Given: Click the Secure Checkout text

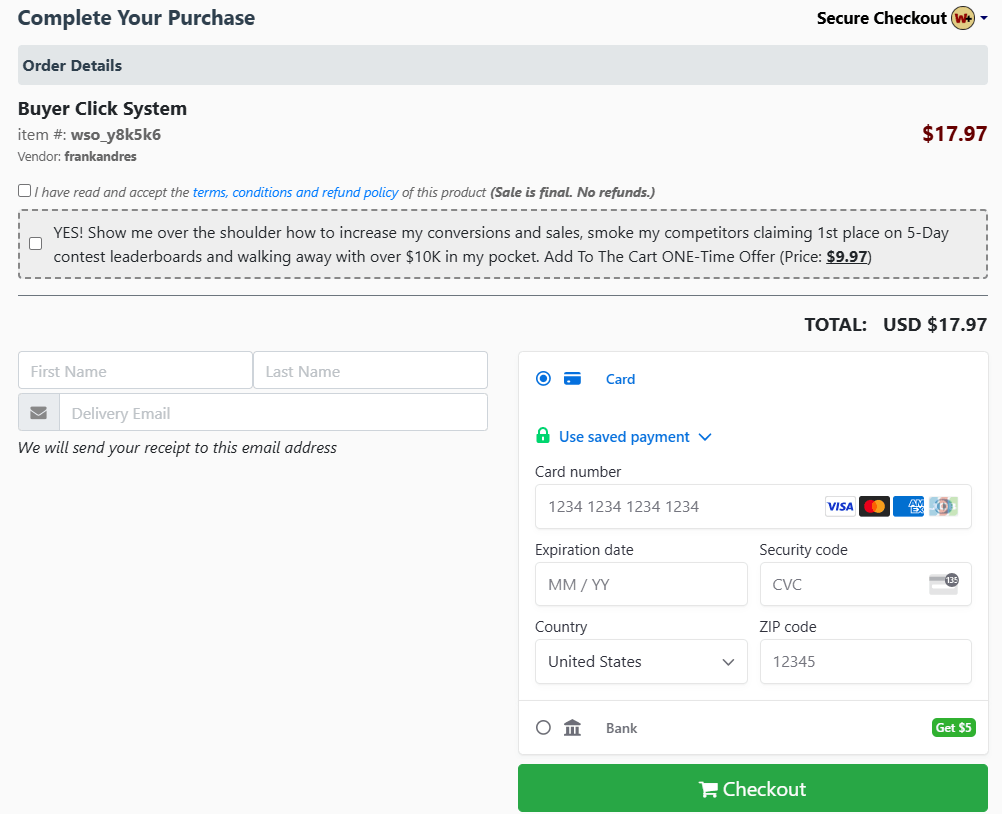Looking at the screenshot, I should (x=882, y=19).
